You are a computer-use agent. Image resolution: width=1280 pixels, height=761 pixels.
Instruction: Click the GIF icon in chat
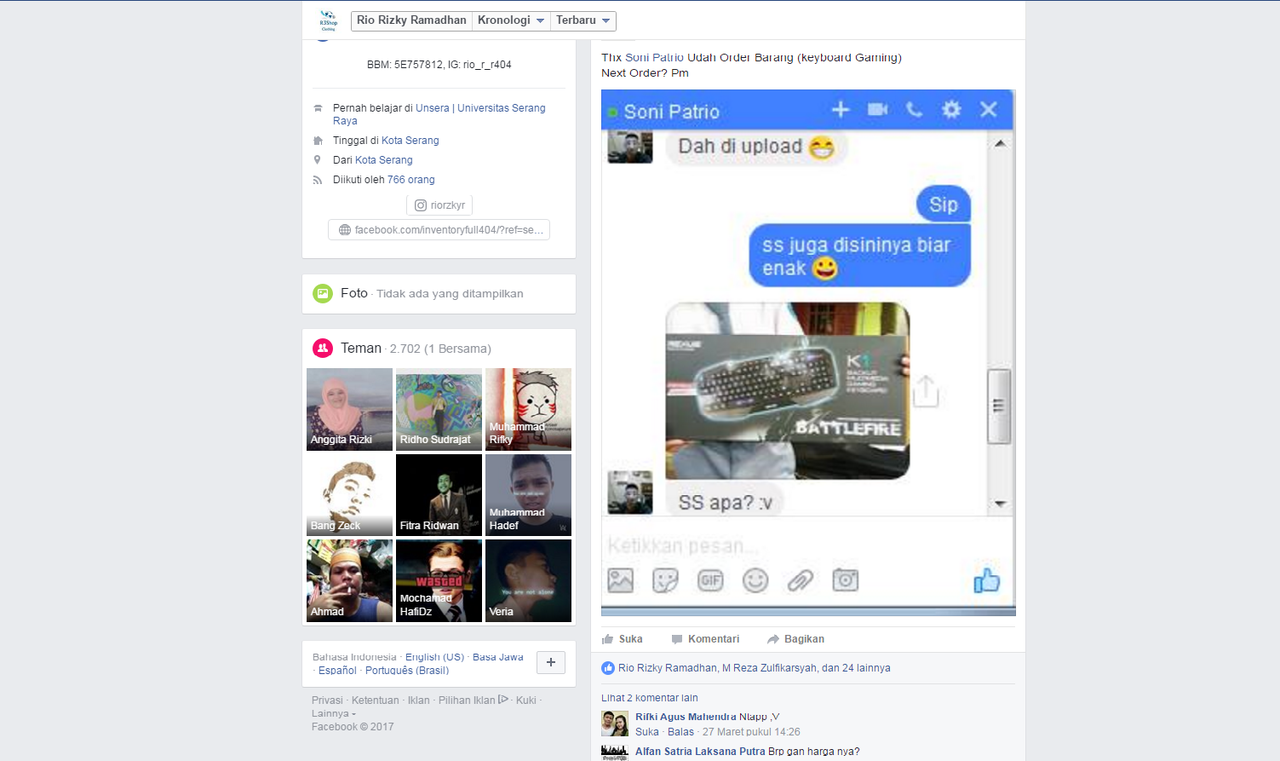[710, 580]
